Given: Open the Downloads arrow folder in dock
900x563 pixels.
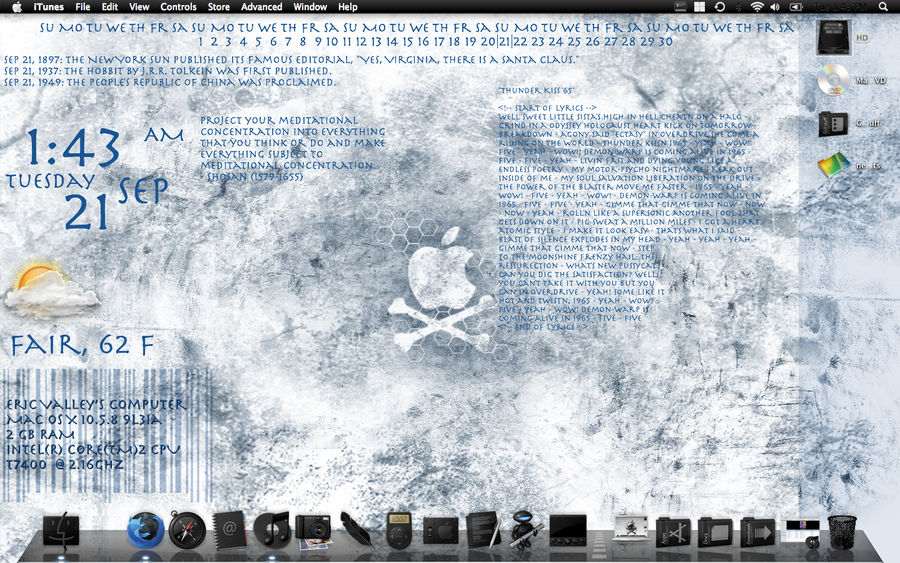Looking at the screenshot, I should pyautogui.click(x=758, y=531).
